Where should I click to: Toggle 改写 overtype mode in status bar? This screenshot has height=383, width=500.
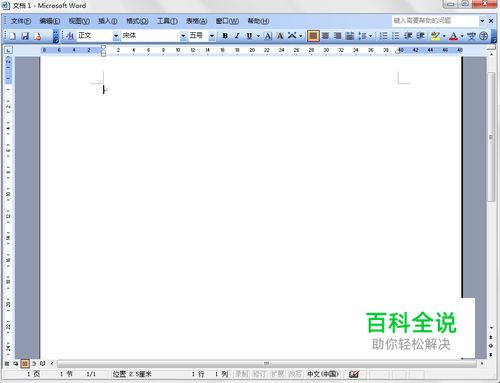(x=295, y=374)
